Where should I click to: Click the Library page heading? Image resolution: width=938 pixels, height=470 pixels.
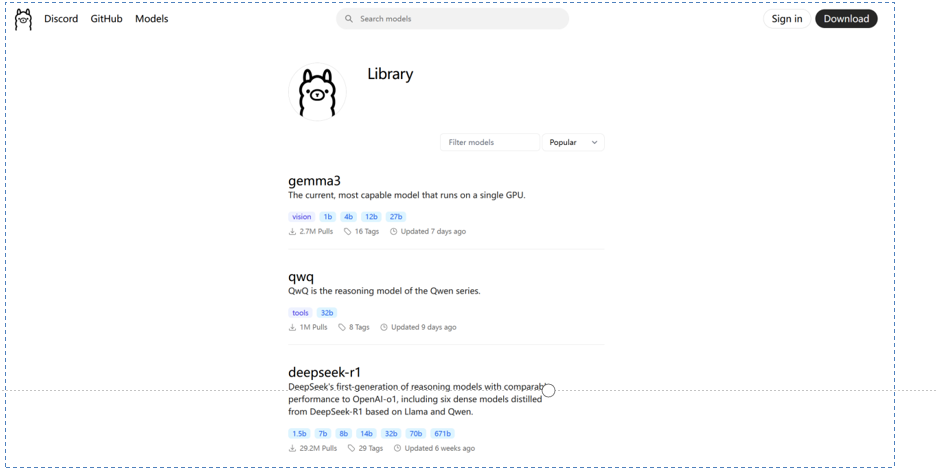coord(390,74)
